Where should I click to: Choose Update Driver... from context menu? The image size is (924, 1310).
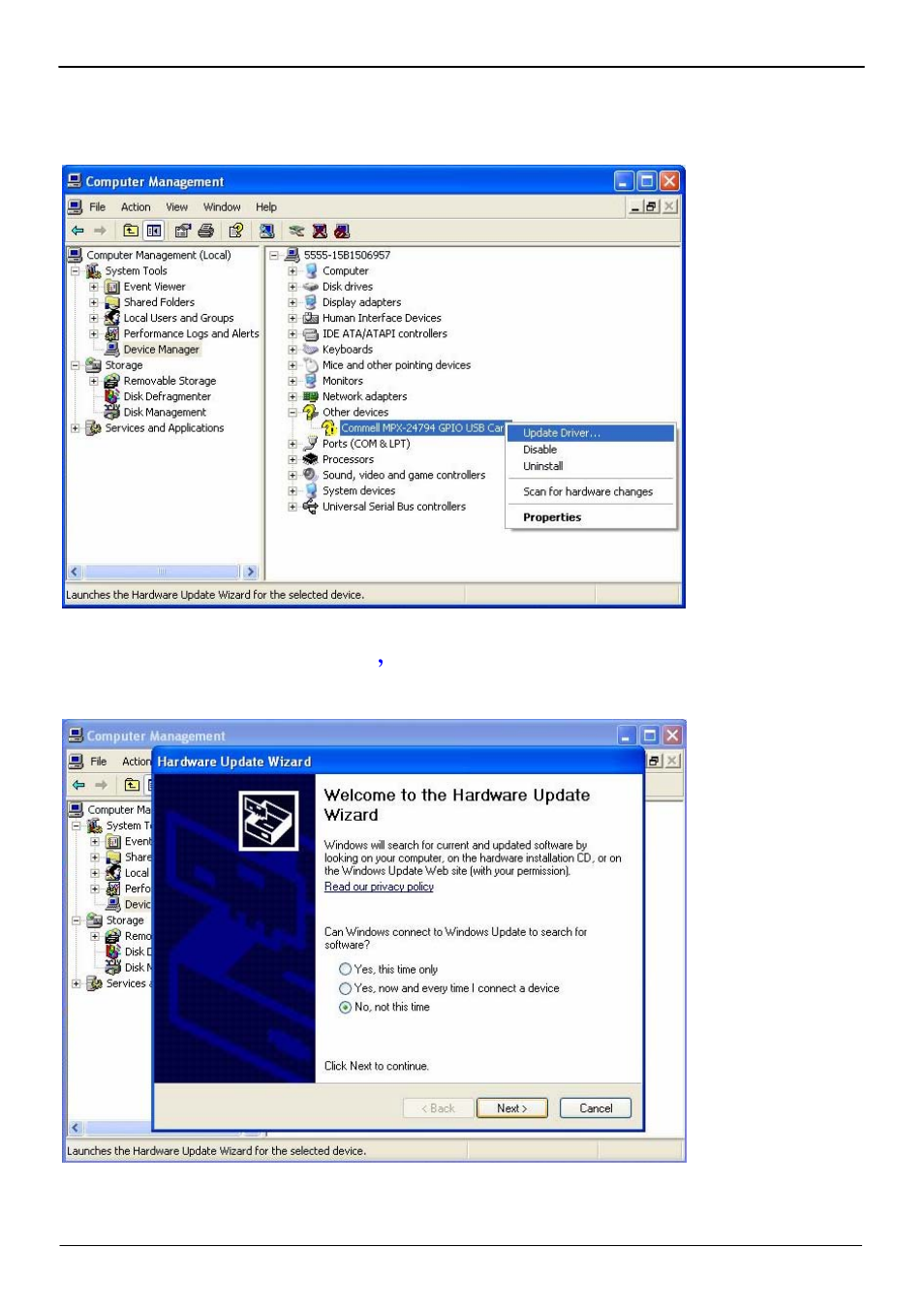590,433
